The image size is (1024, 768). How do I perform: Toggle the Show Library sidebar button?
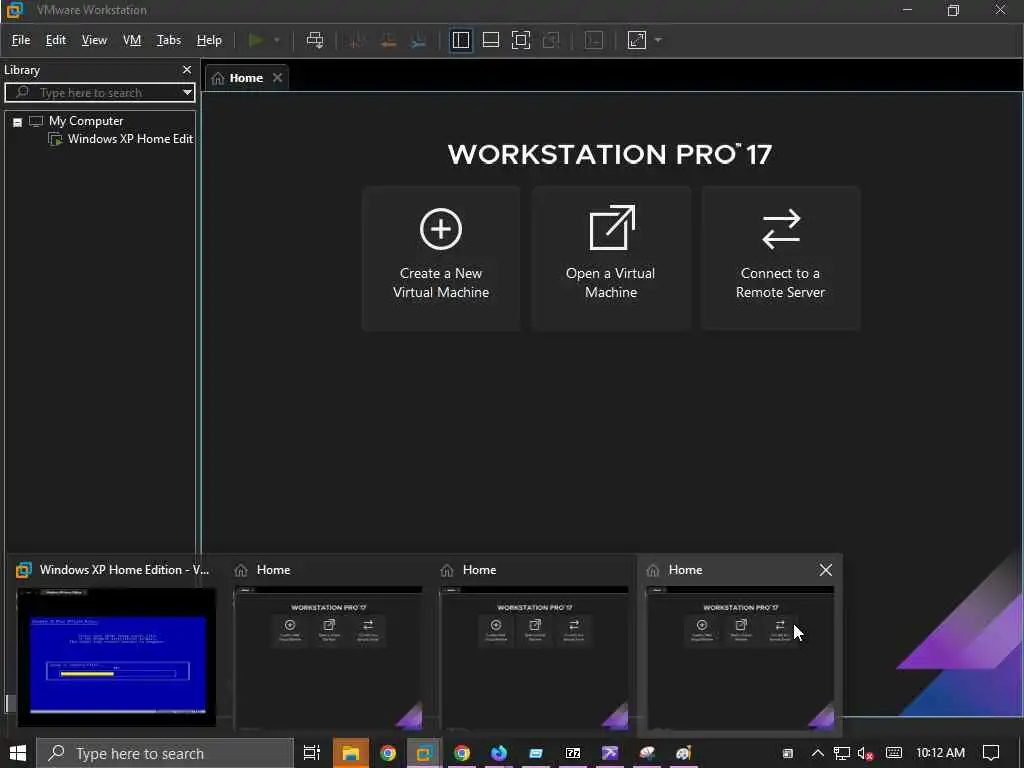pyautogui.click(x=461, y=40)
